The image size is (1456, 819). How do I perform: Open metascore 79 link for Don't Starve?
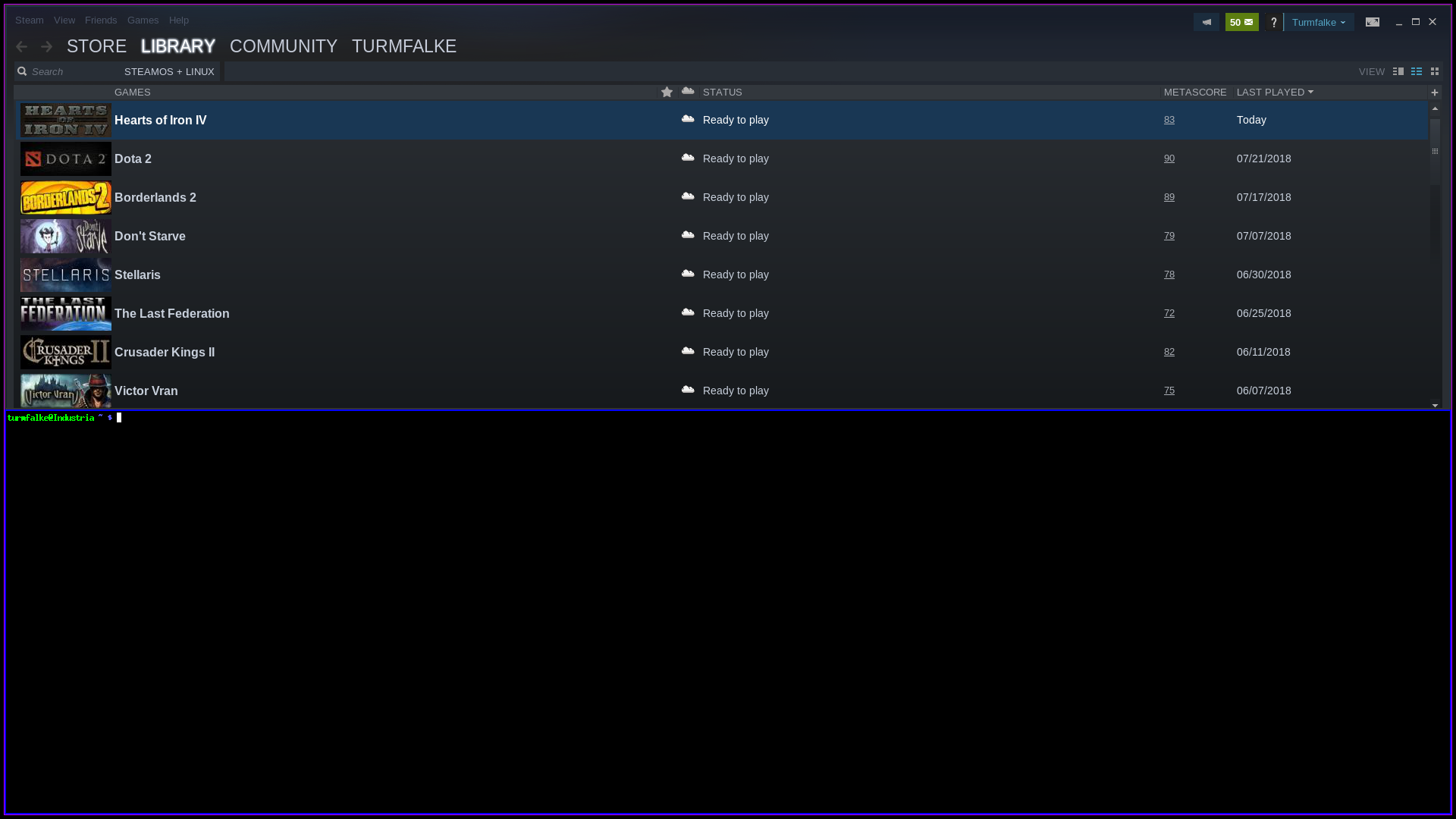coord(1169,236)
